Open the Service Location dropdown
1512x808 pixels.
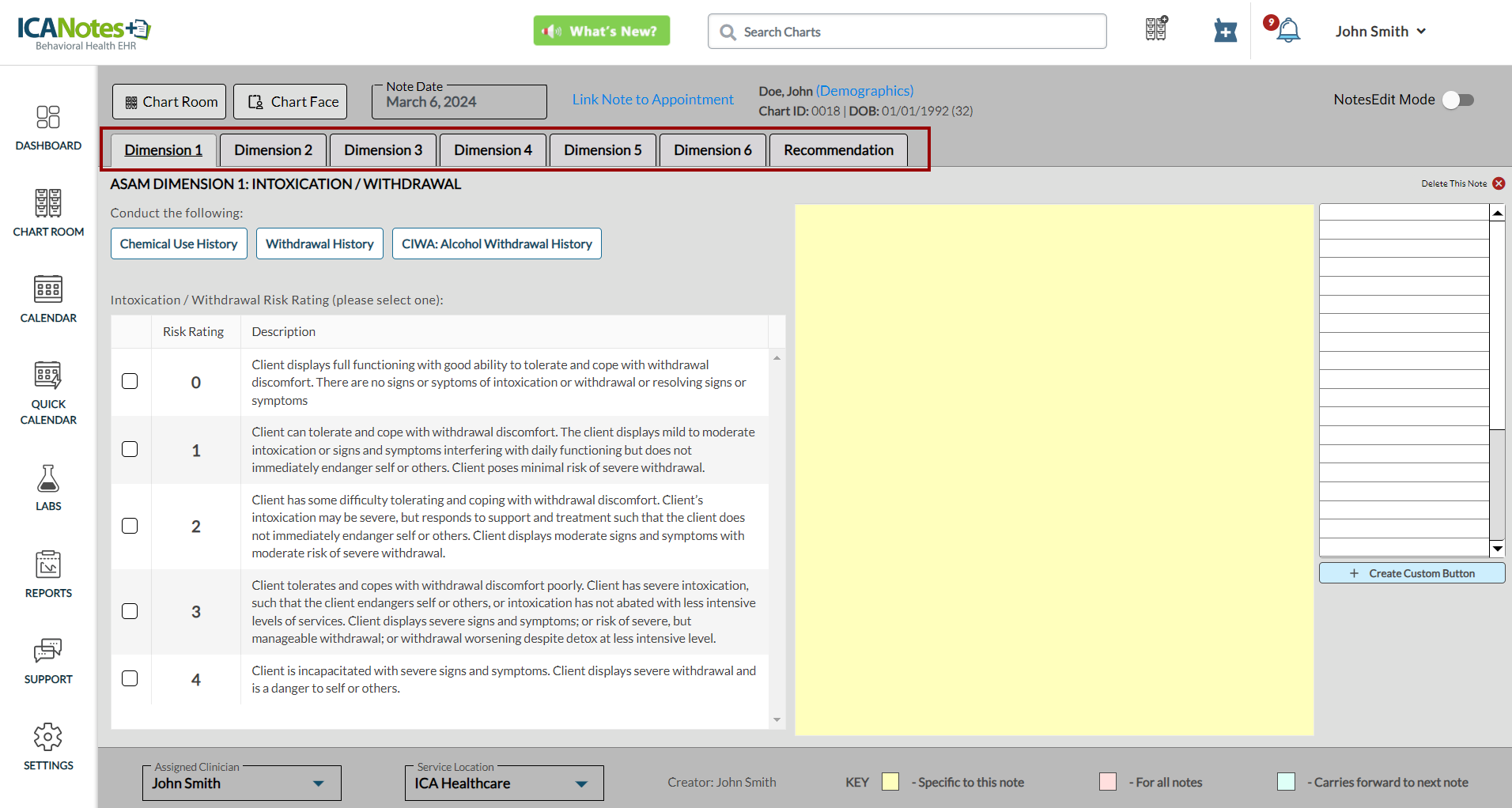click(581, 783)
